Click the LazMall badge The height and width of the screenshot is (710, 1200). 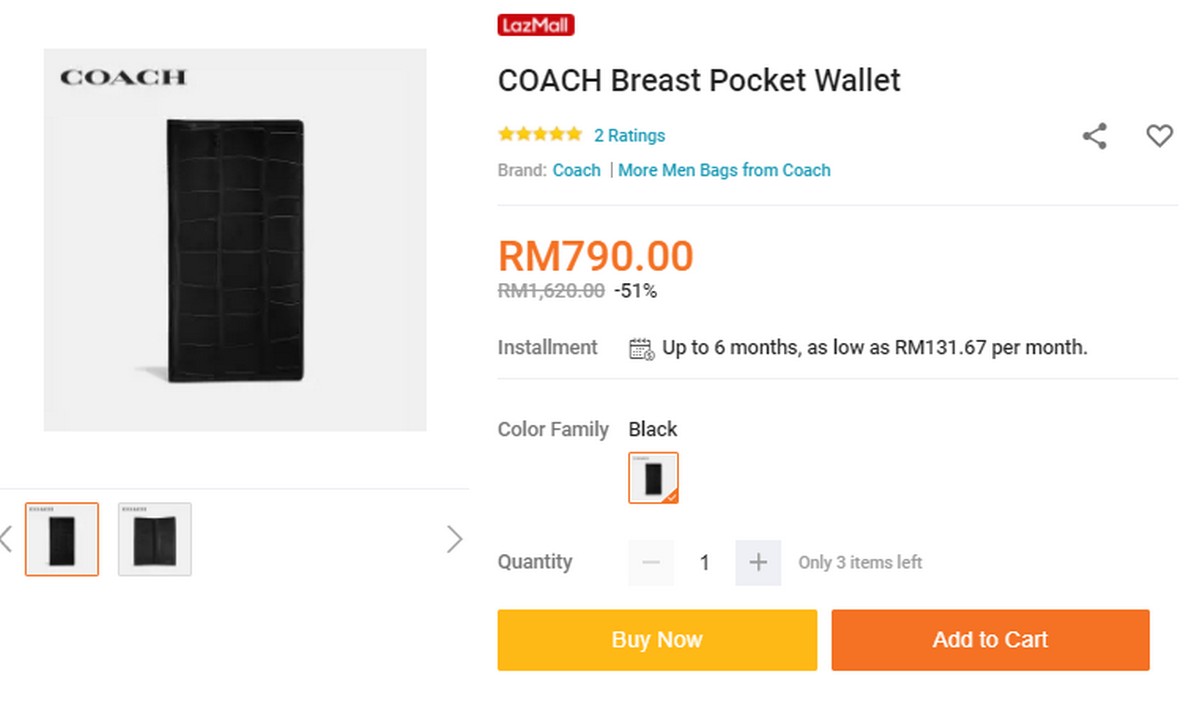536,25
